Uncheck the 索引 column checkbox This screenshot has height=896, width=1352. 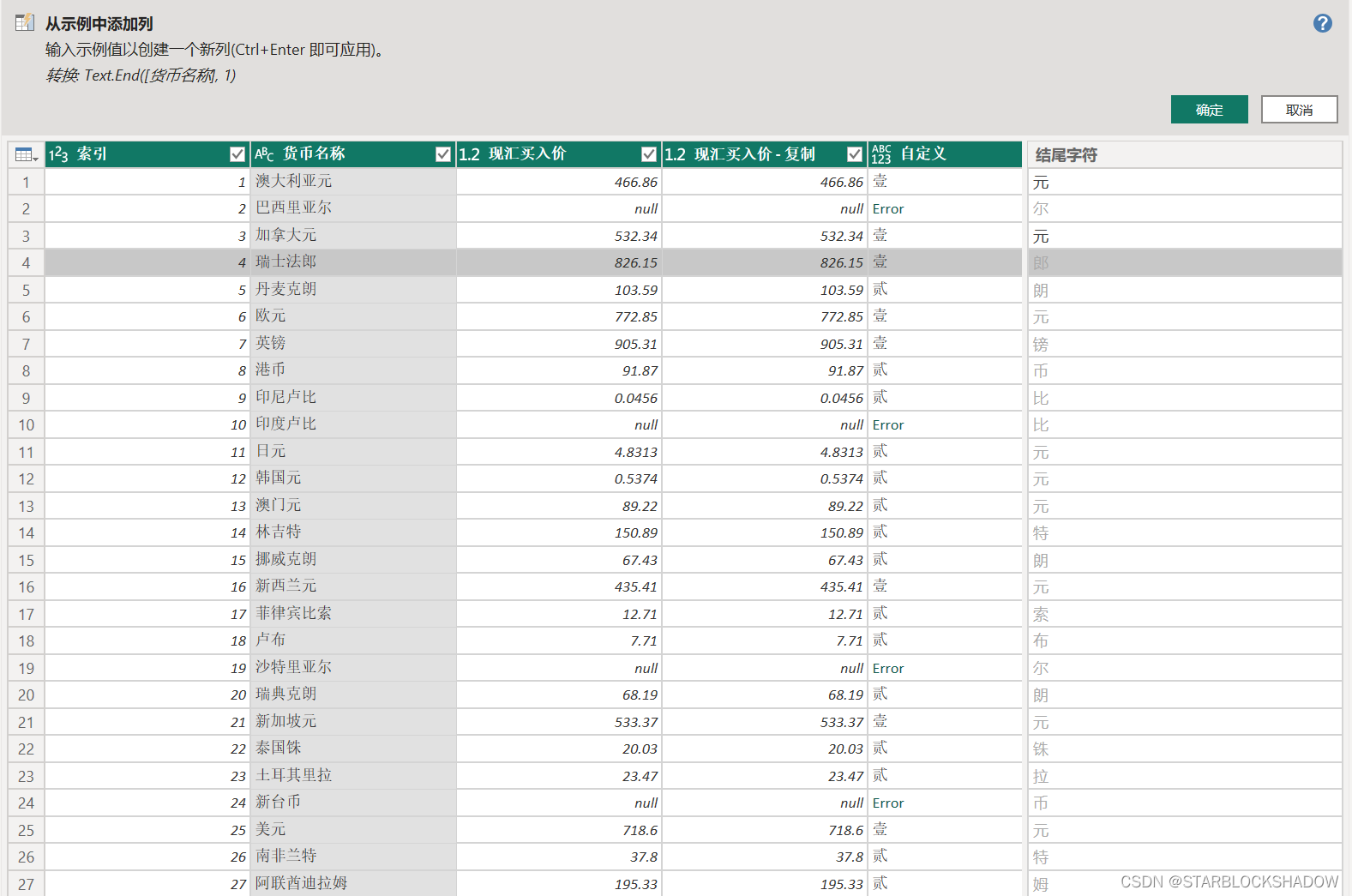pyautogui.click(x=237, y=154)
